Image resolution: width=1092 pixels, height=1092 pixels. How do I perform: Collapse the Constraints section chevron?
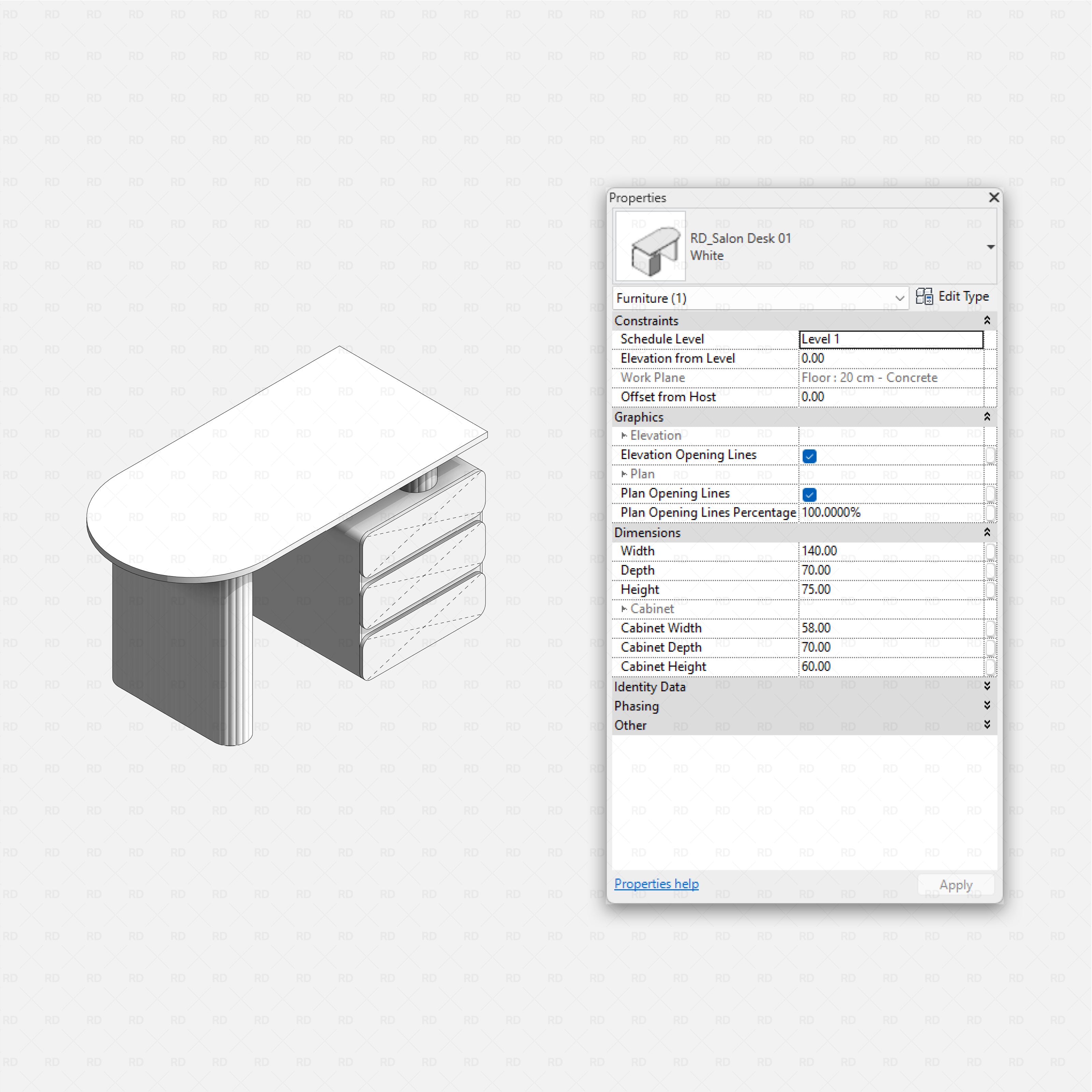tap(987, 320)
